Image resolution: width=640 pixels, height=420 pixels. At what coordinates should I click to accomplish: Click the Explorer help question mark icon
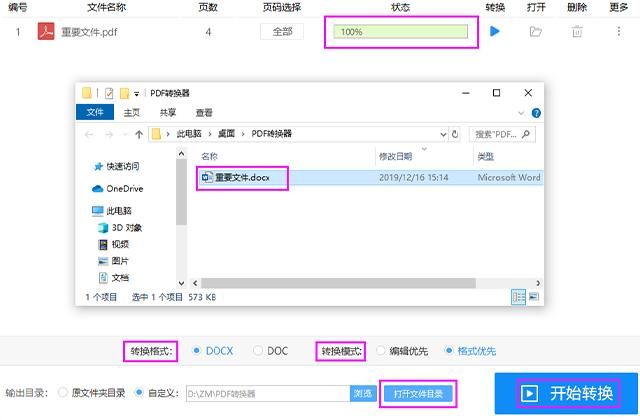(536, 113)
